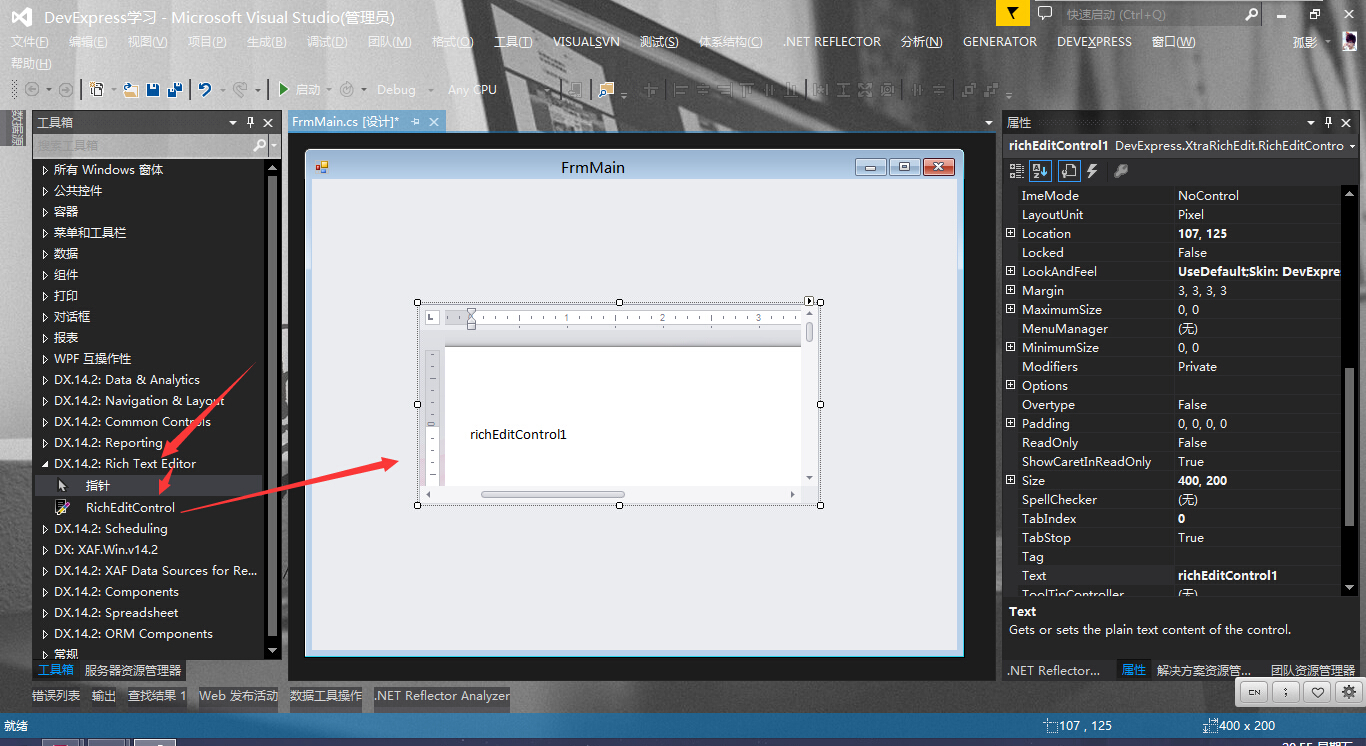Click the Undo arrow icon

click(204, 89)
